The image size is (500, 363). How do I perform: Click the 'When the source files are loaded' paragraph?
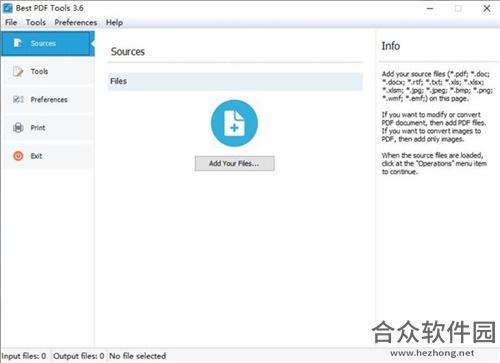pyautogui.click(x=434, y=163)
